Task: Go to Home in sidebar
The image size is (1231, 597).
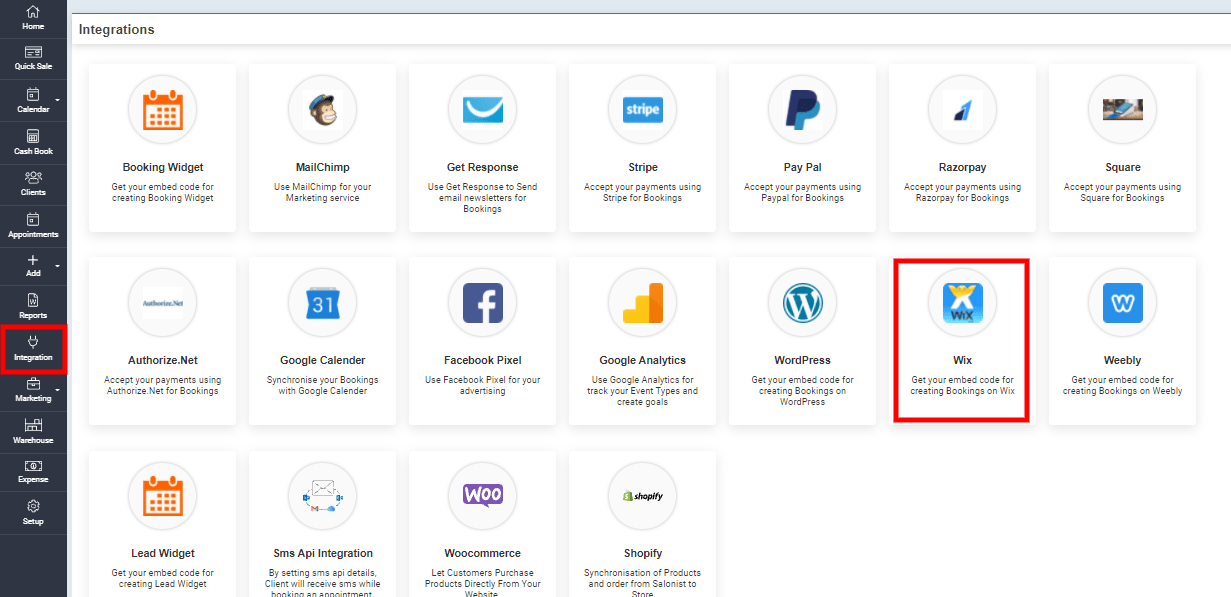Action: tap(33, 18)
